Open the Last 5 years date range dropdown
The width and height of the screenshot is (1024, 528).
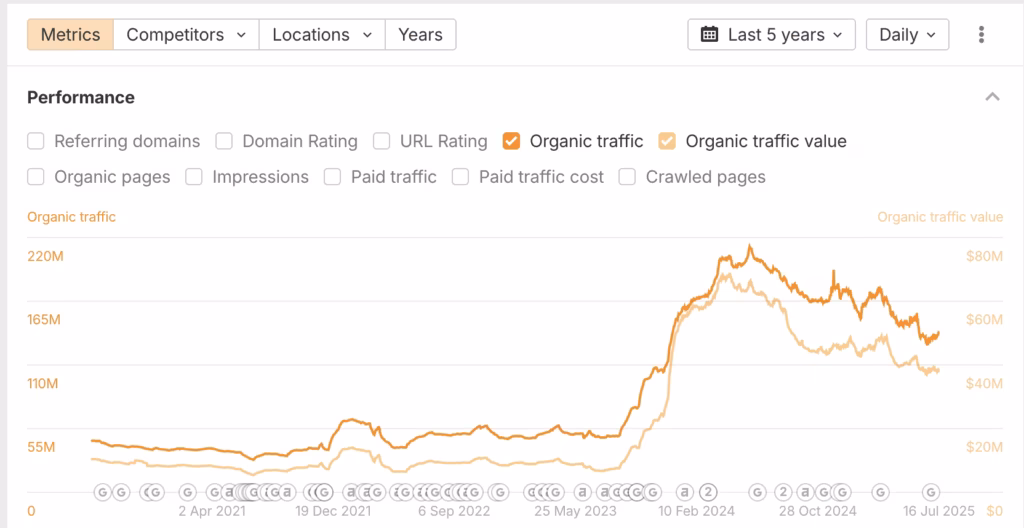pos(771,35)
